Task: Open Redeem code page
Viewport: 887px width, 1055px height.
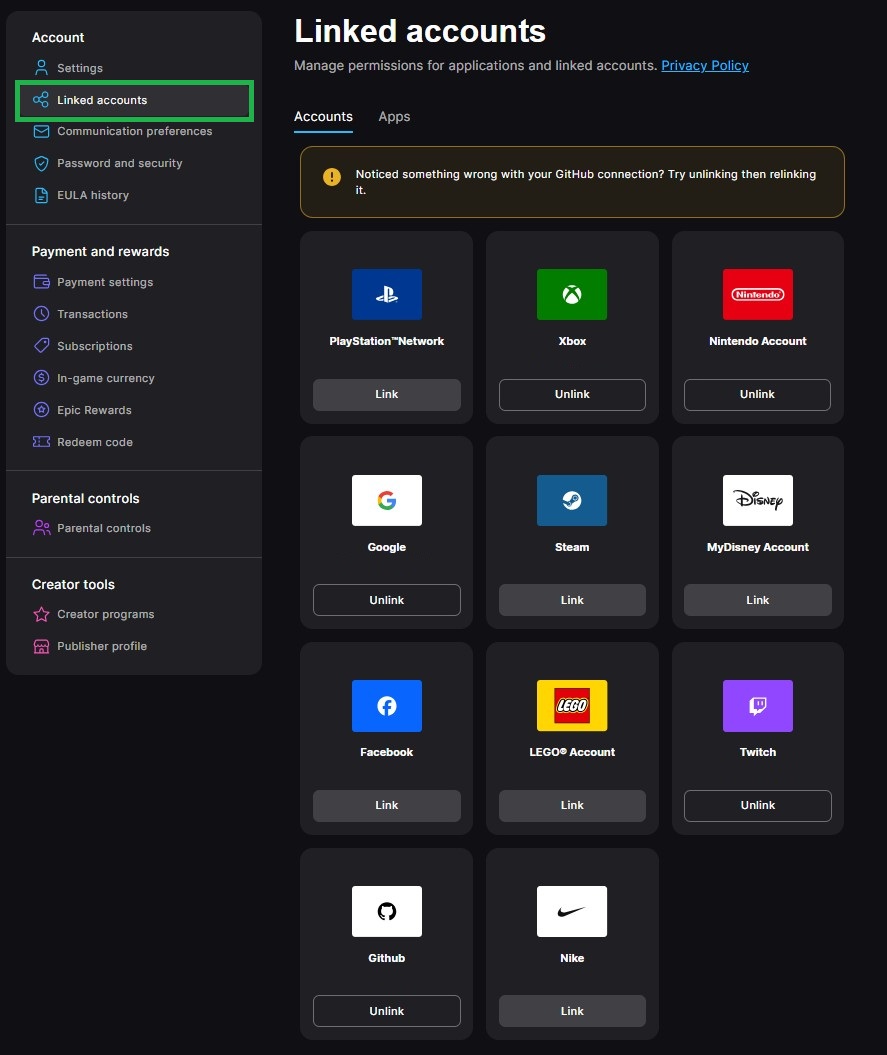Action: [x=94, y=442]
